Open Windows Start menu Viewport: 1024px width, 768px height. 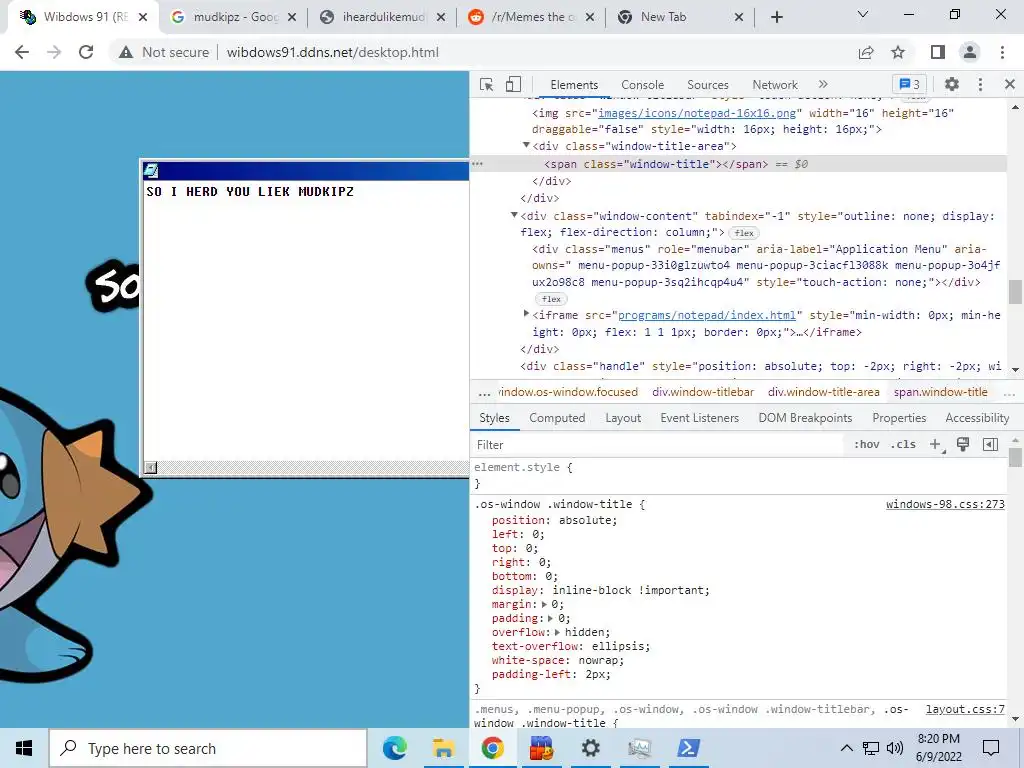point(24,748)
